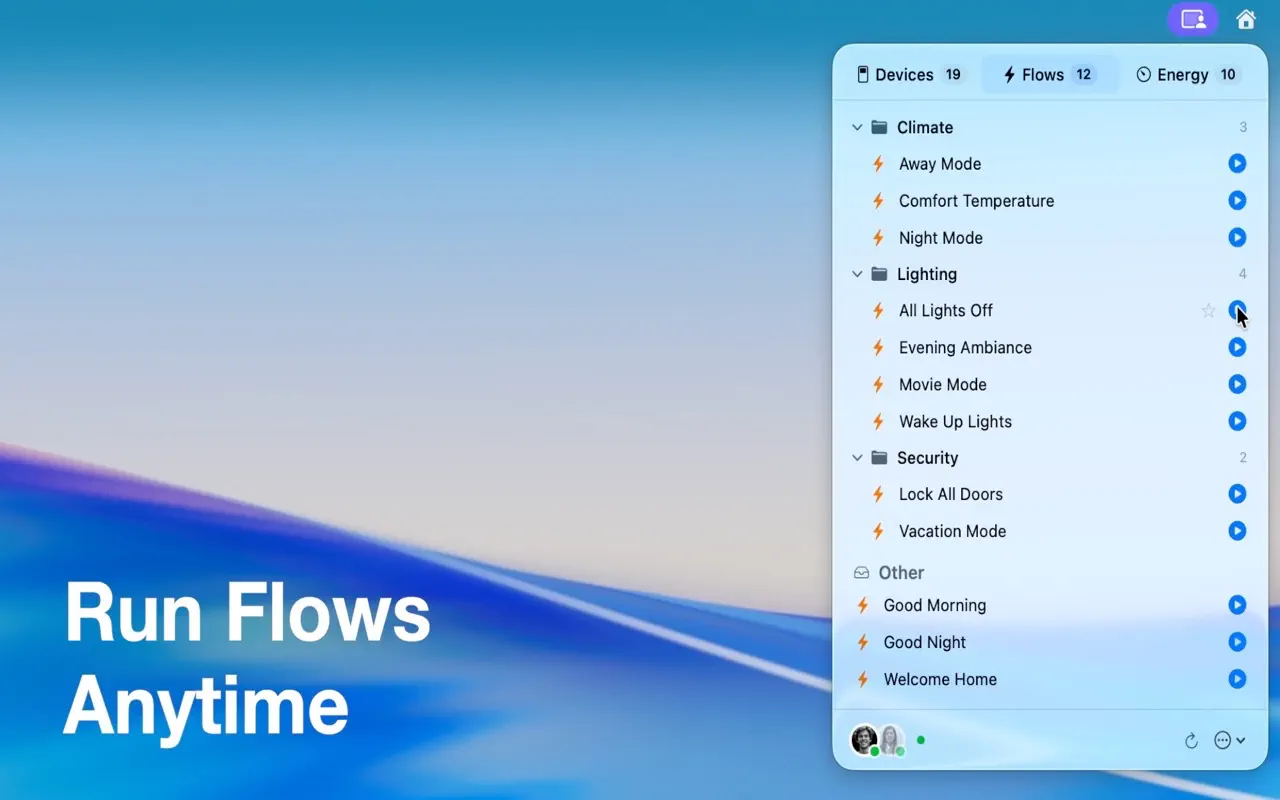Trigger the Lock All Doors flow
The height and width of the screenshot is (800, 1280).
pos(1237,494)
